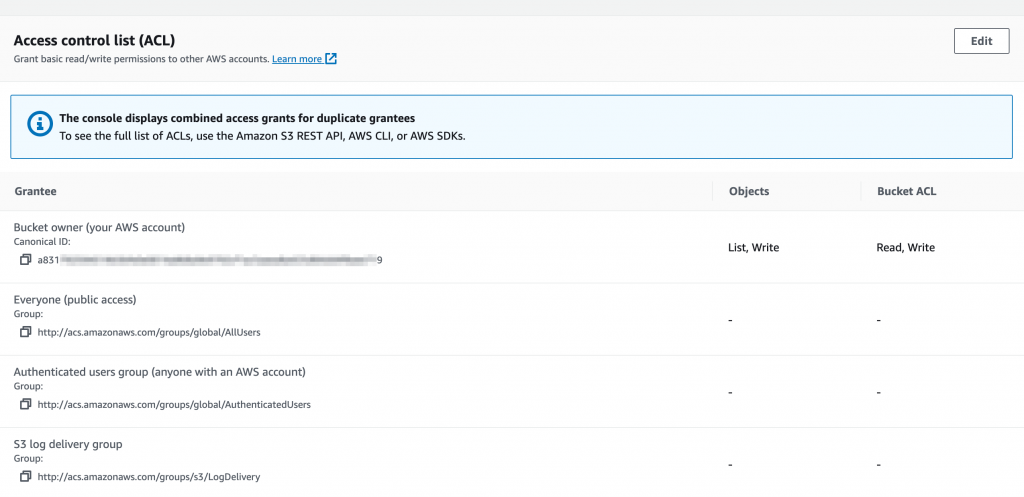Select the Authenticated users group row title
Image resolution: width=1024 pixels, height=497 pixels.
[159, 372]
